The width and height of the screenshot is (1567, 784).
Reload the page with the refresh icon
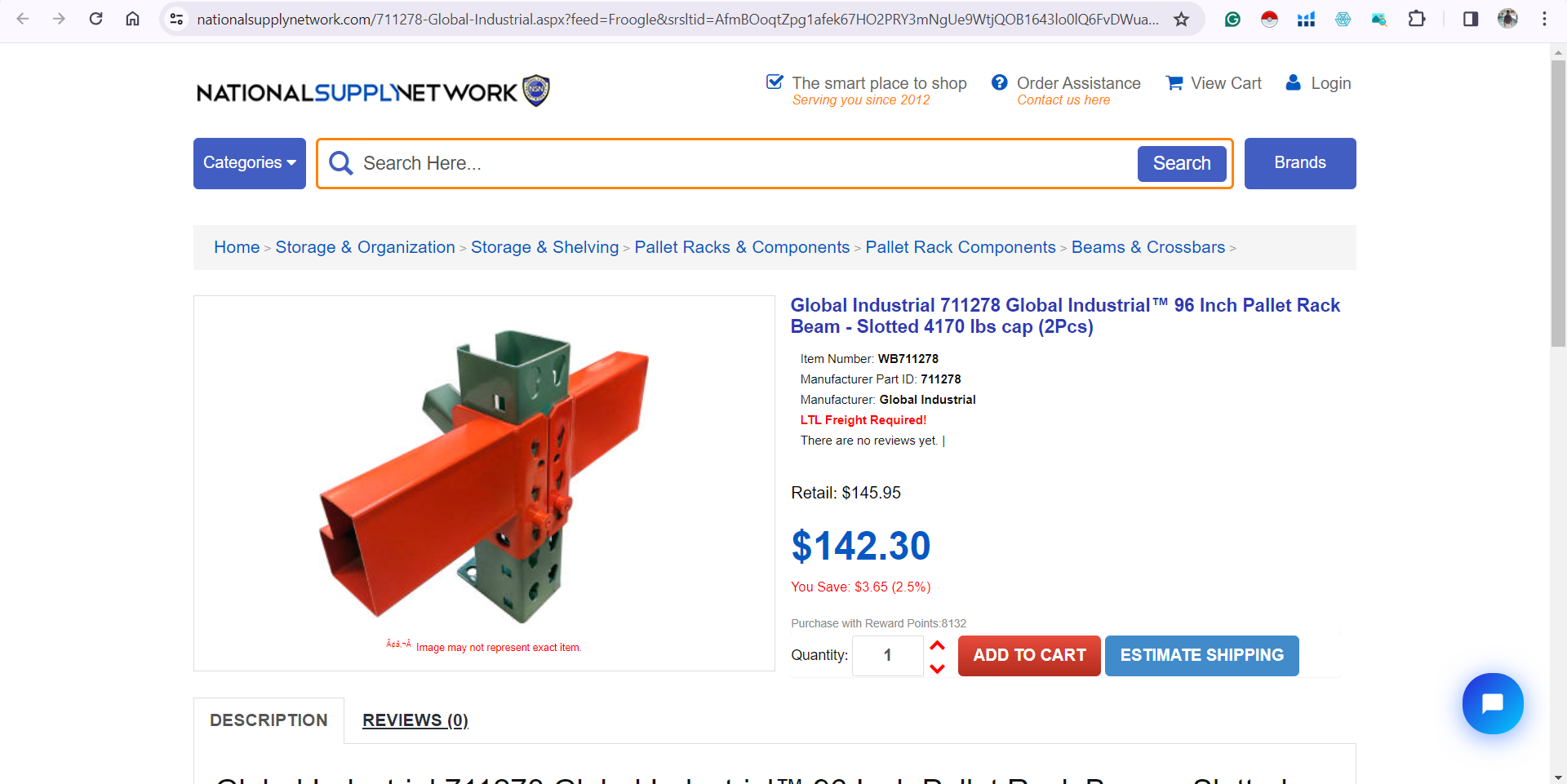[x=95, y=19]
